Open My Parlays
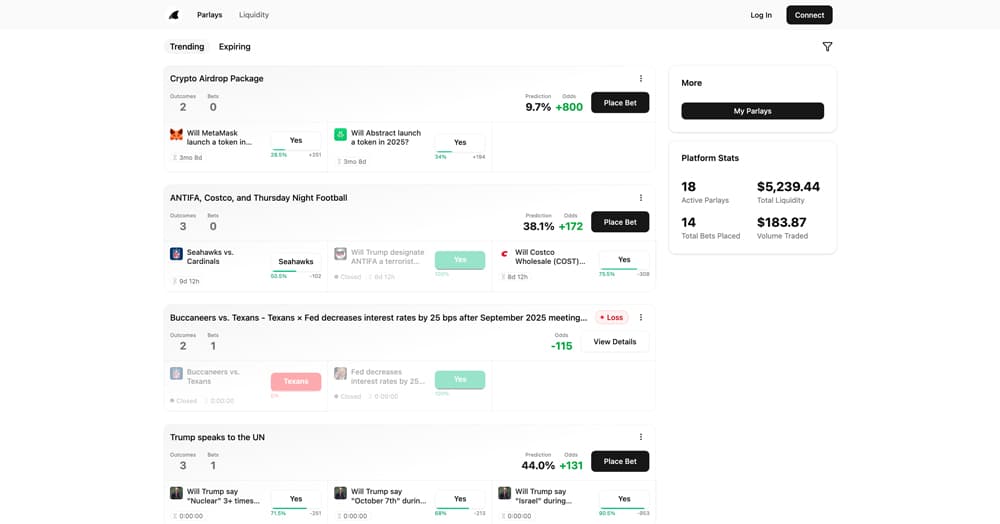1000x524 pixels. tap(753, 111)
